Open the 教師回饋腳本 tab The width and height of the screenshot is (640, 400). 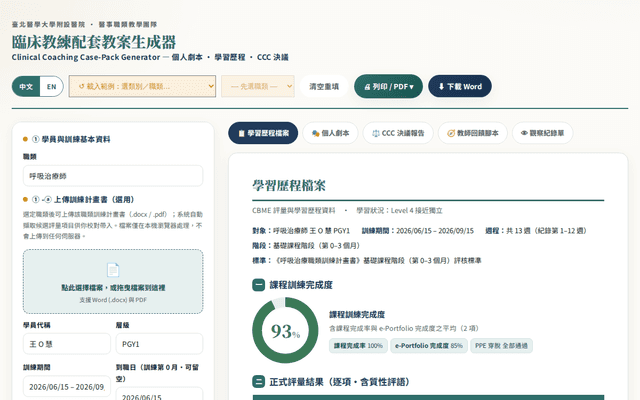pos(473,133)
